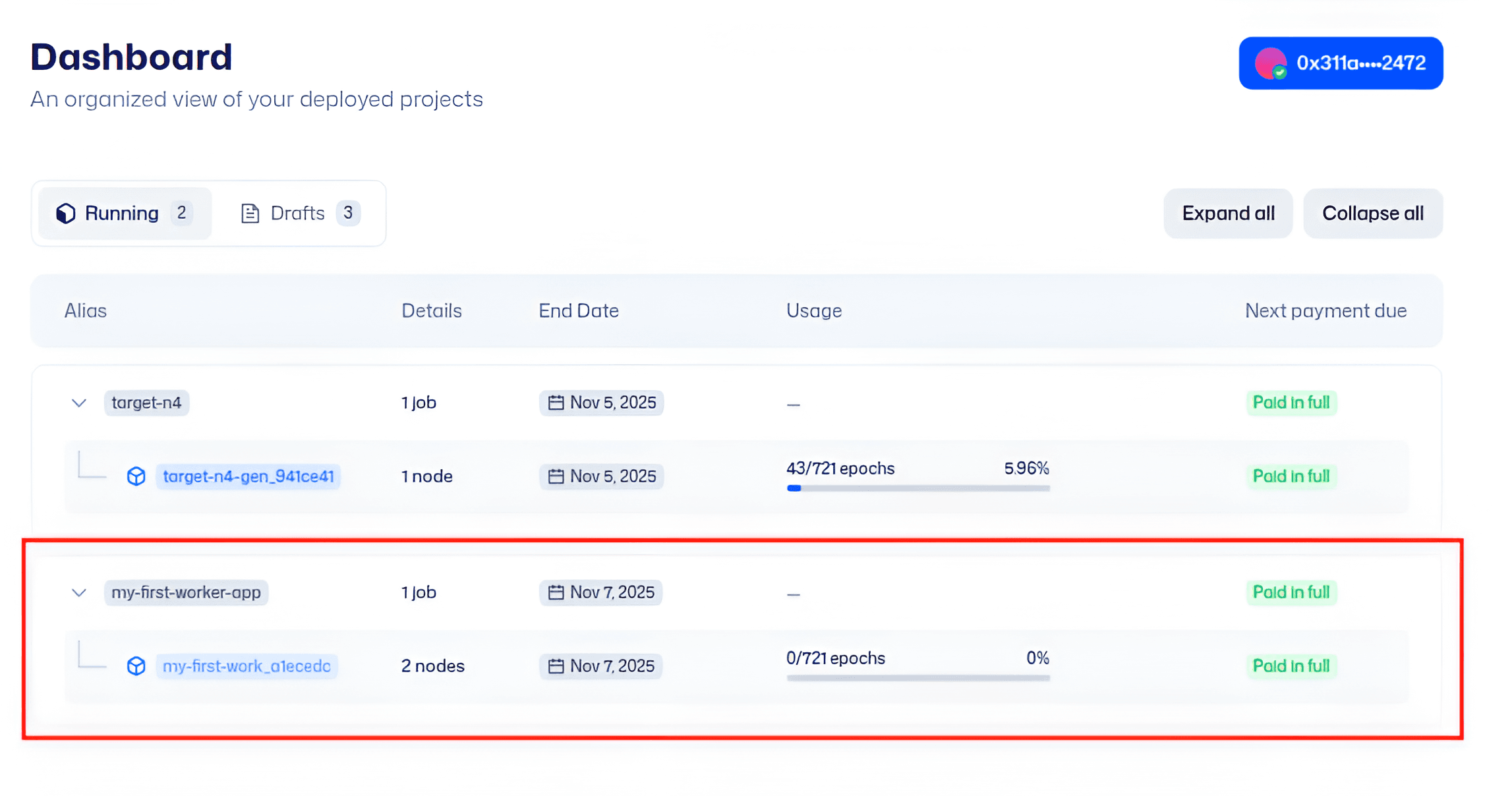This screenshot has height=796, width=1512.
Task: Click the wallet avatar icon in address button
Action: point(1269,63)
